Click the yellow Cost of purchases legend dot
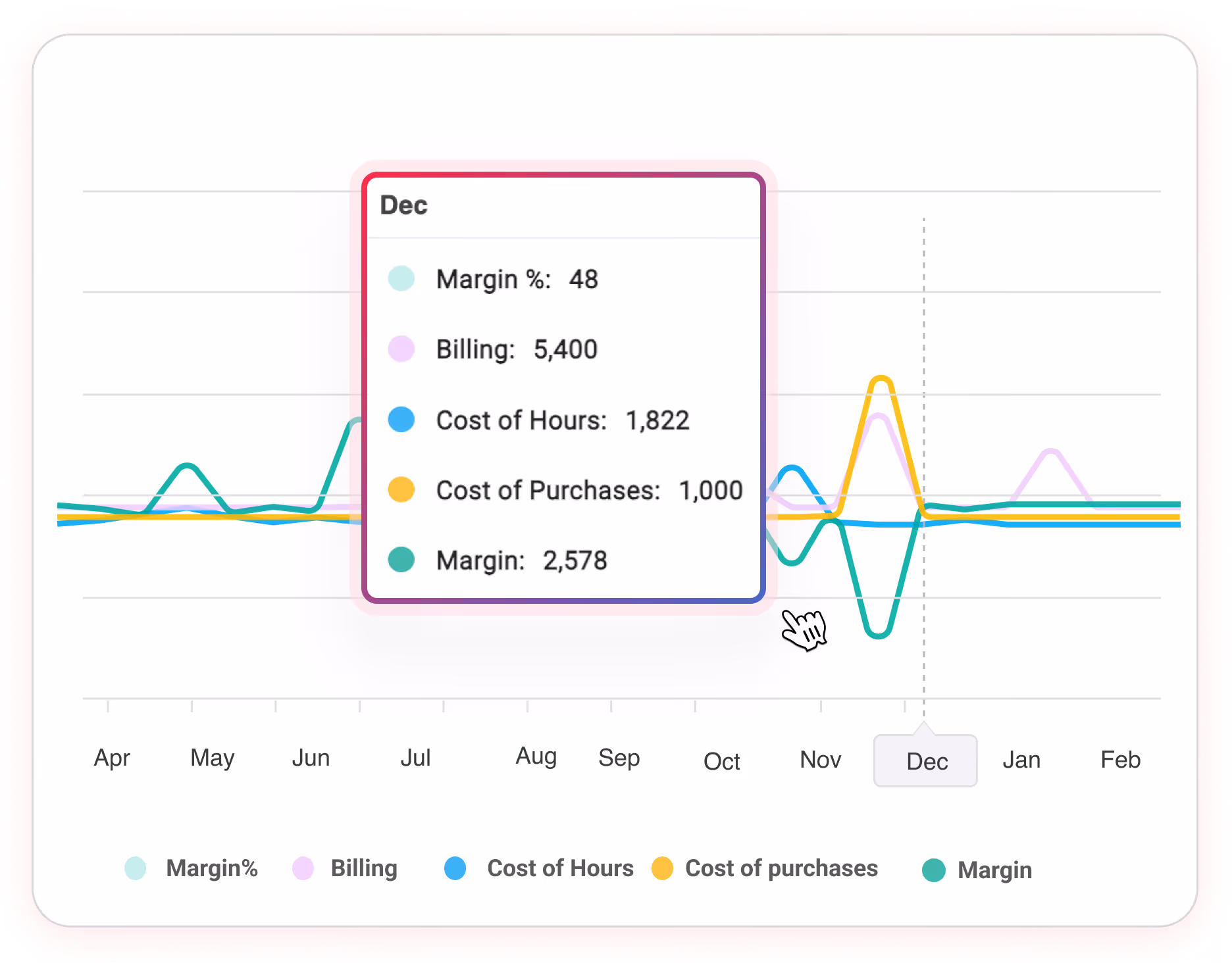 [x=663, y=868]
